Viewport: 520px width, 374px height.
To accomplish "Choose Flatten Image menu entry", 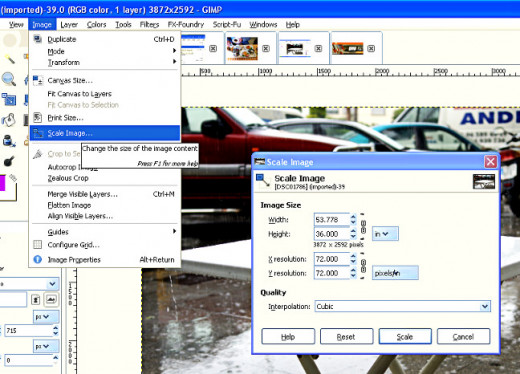I will click(x=105, y=205).
